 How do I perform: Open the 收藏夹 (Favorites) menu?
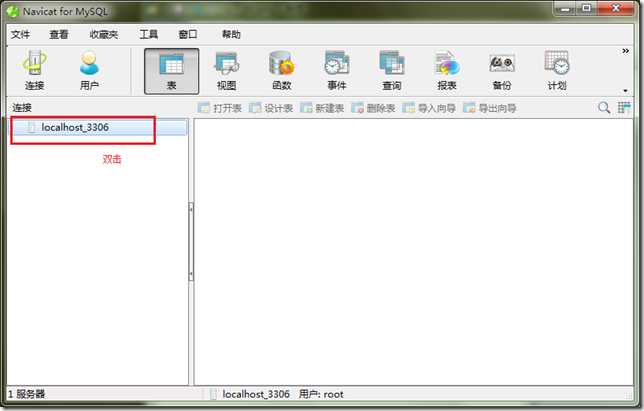pos(104,34)
